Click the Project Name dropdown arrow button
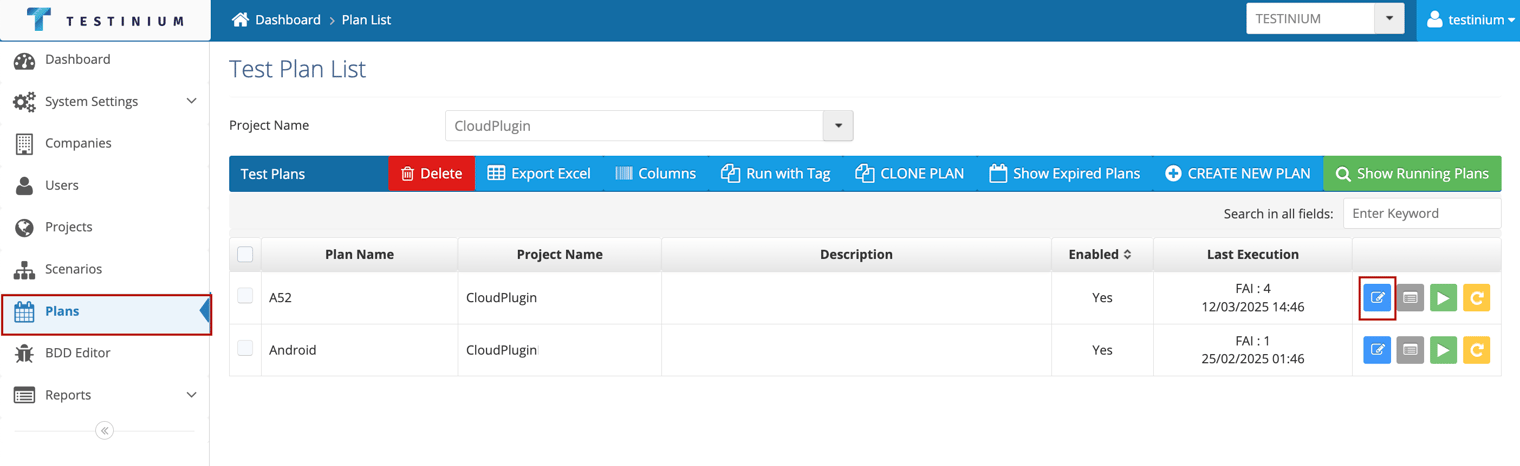The height and width of the screenshot is (466, 1520). 838,126
